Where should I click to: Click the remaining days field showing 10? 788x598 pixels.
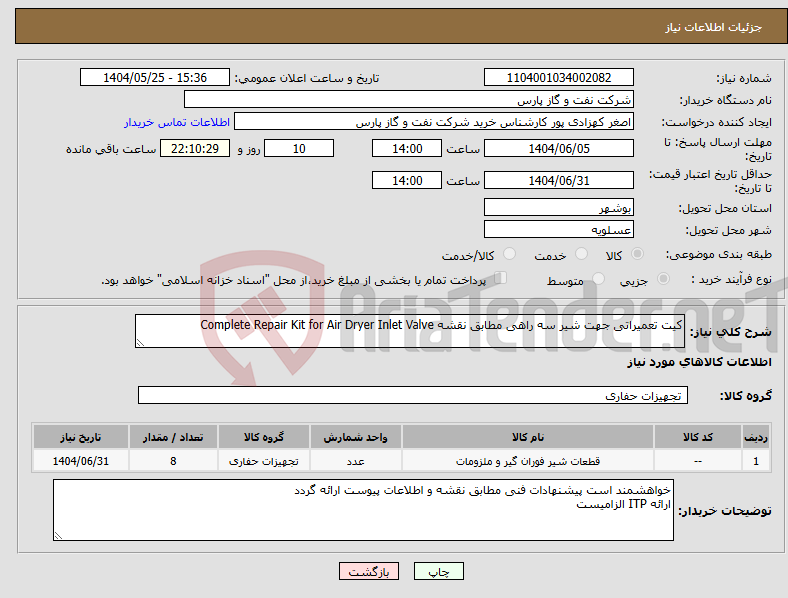click(299, 148)
